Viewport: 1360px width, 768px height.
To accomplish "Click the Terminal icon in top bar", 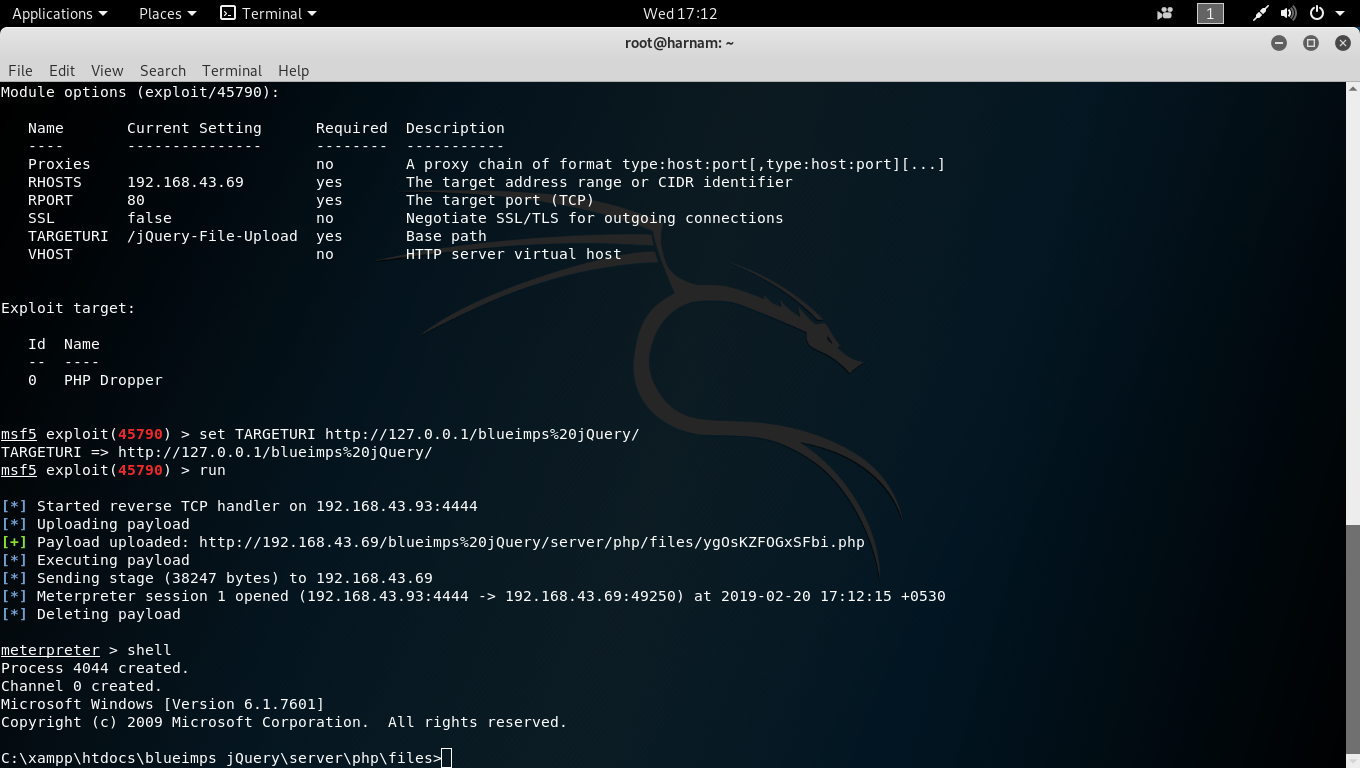I will 228,13.
